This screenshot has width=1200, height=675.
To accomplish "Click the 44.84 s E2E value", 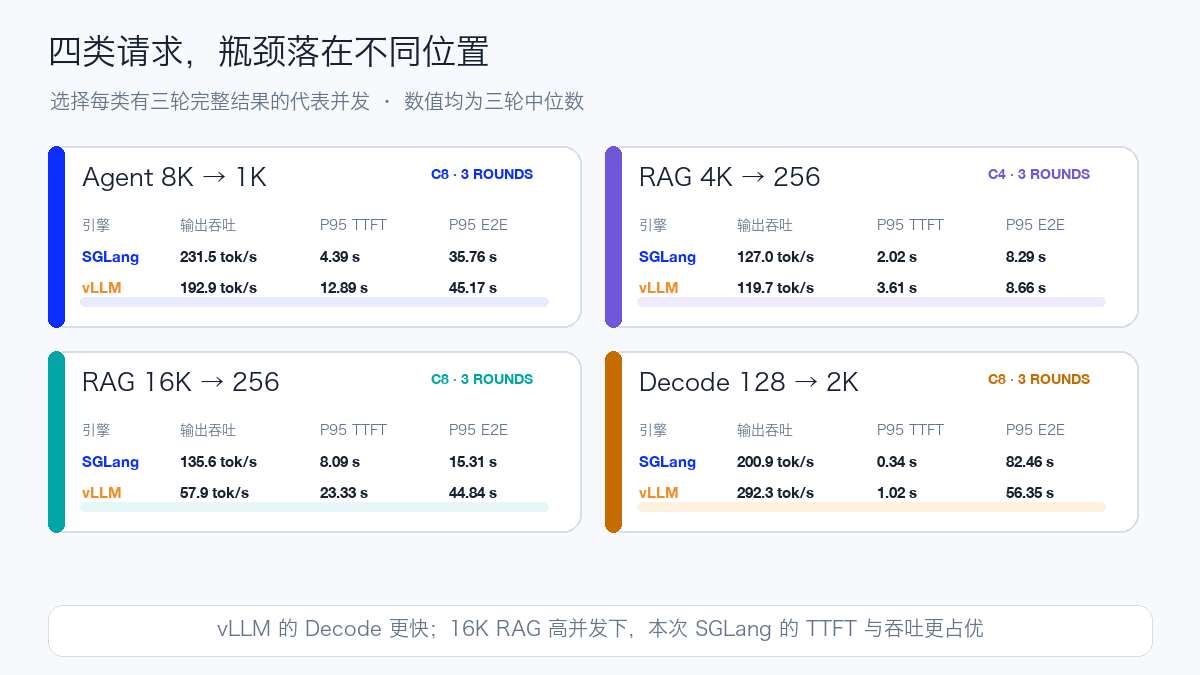I will 473,493.
